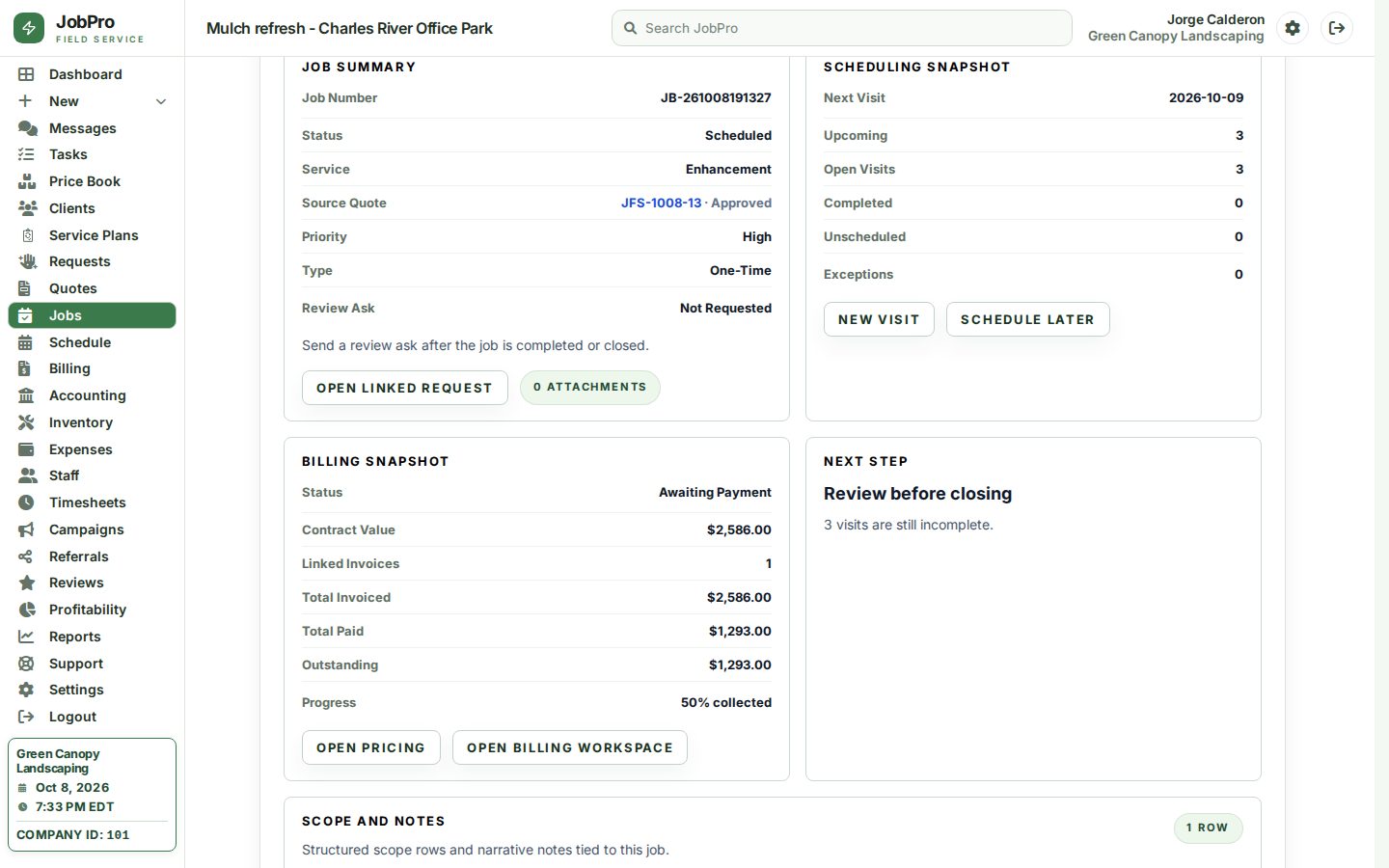Click the Open Pricing button
Screen dimensions: 1389x868
[370, 747]
